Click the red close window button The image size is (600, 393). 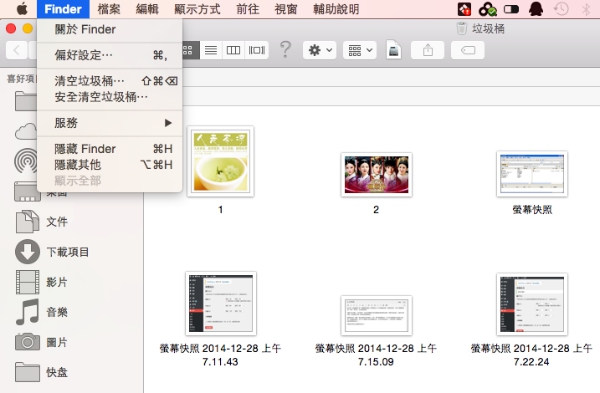point(11,29)
